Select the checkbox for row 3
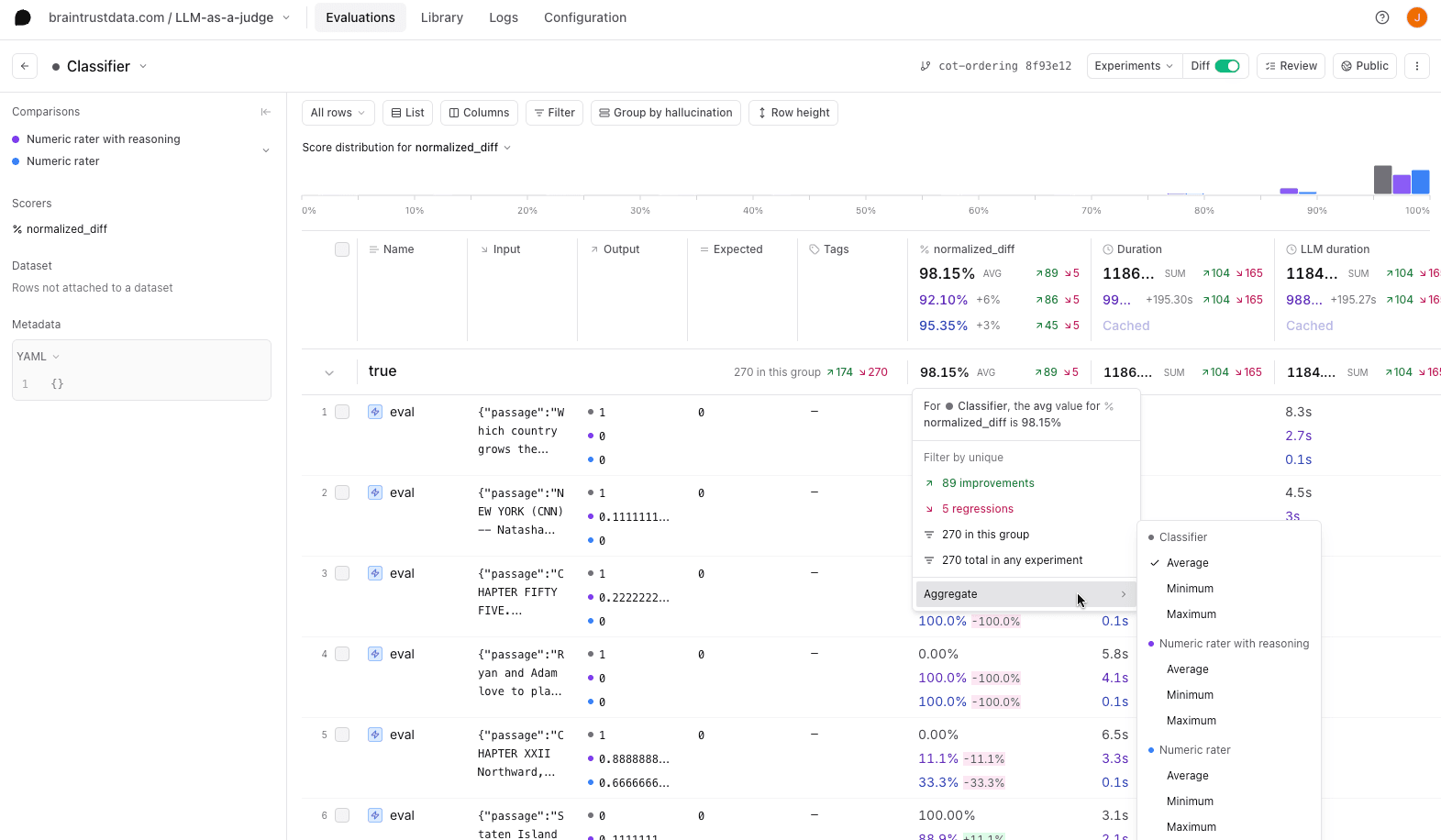Image resolution: width=1441 pixels, height=840 pixels. coord(342,573)
